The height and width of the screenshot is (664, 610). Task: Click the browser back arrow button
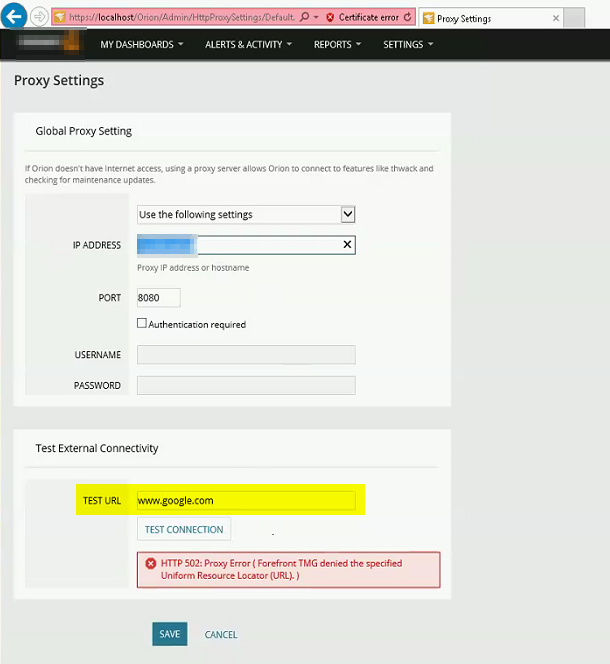[14, 16]
